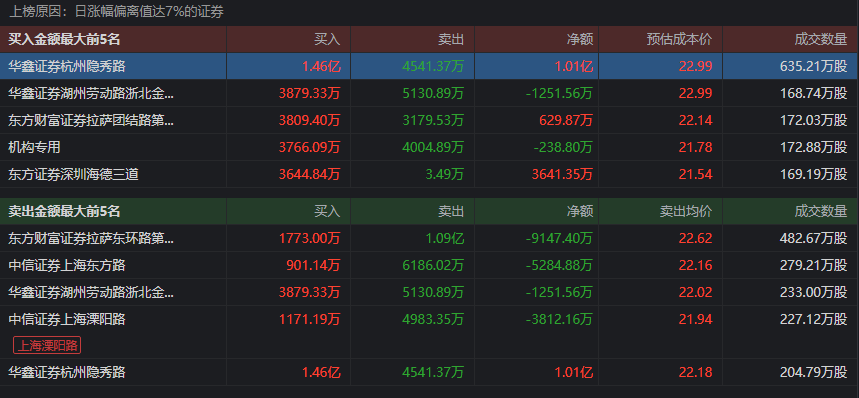Click volume cell 169.19万股

[814, 174]
